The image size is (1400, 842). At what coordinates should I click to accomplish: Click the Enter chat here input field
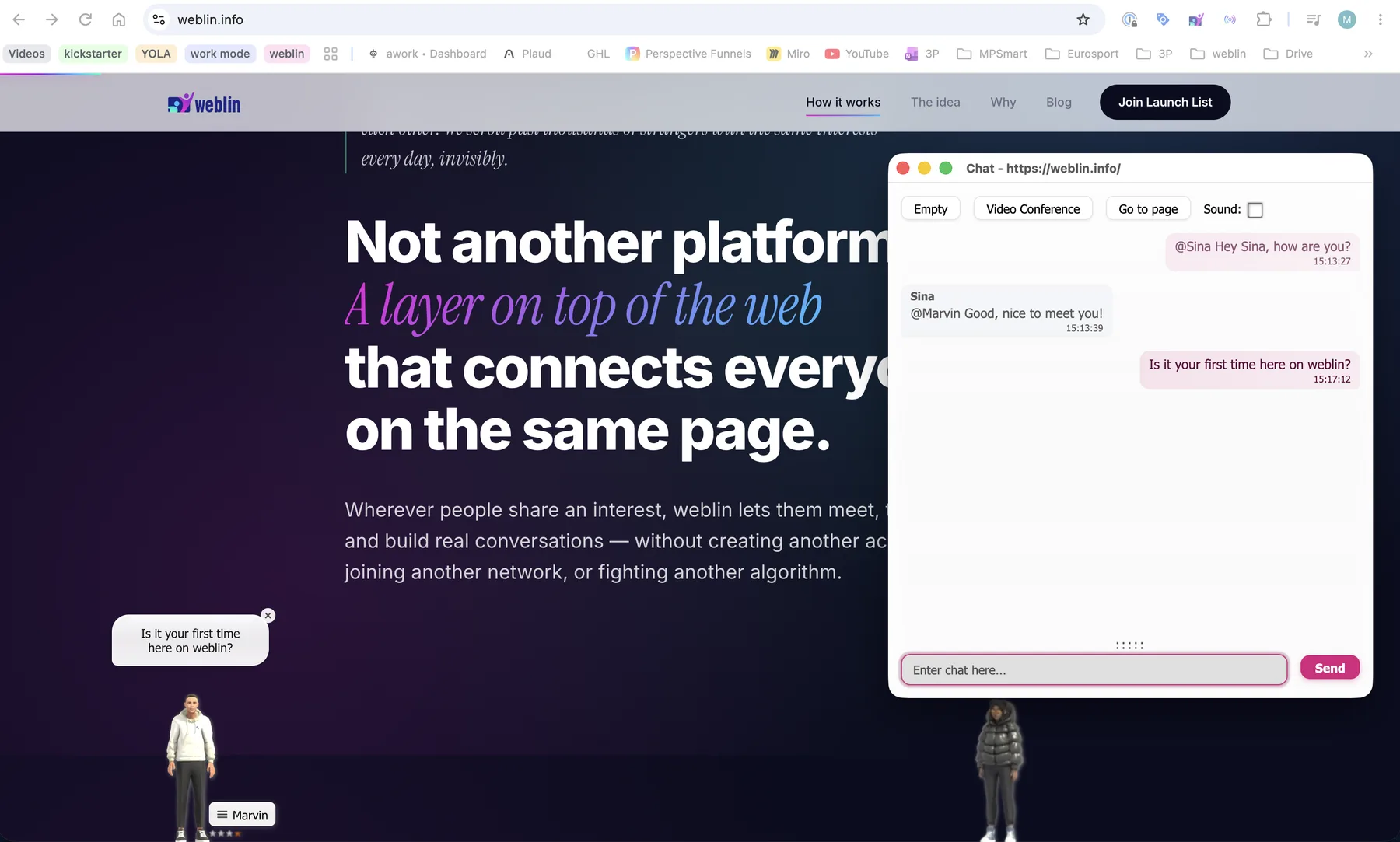[1094, 669]
